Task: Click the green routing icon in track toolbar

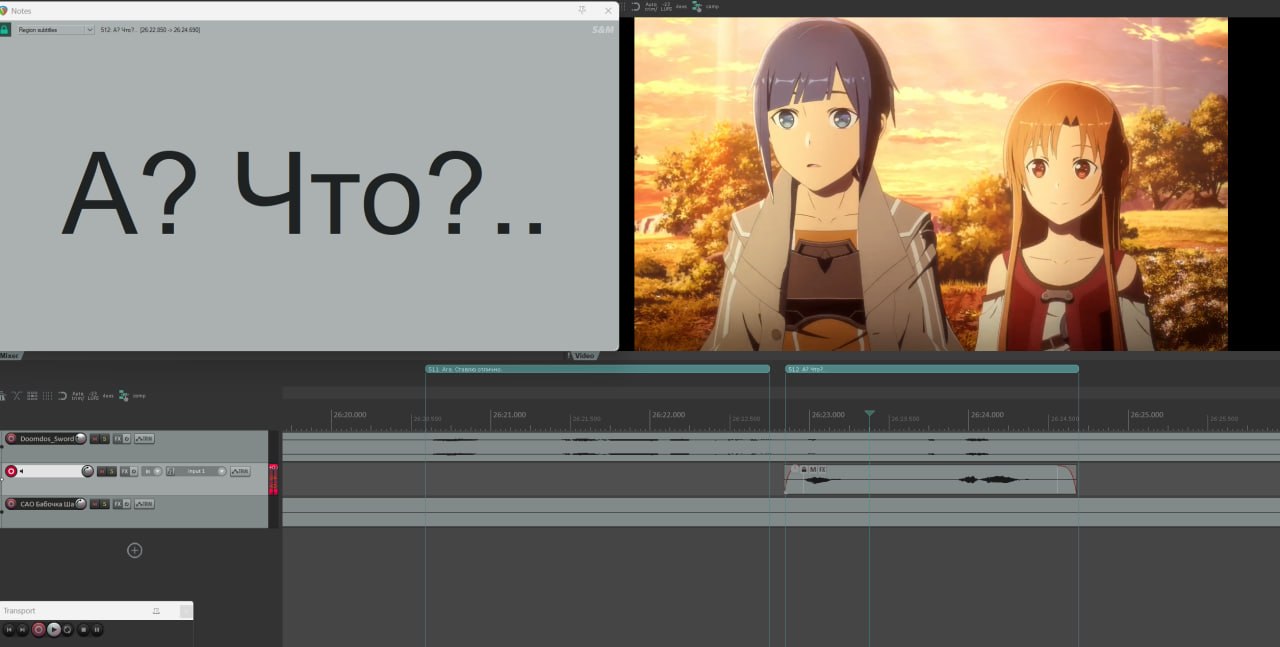Action: coord(124,396)
